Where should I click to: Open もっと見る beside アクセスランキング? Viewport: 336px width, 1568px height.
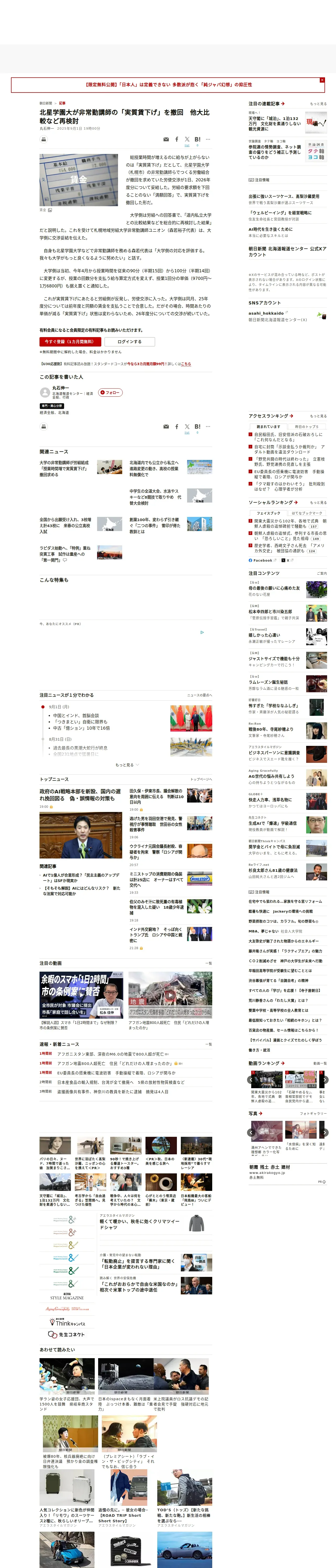tap(318, 416)
